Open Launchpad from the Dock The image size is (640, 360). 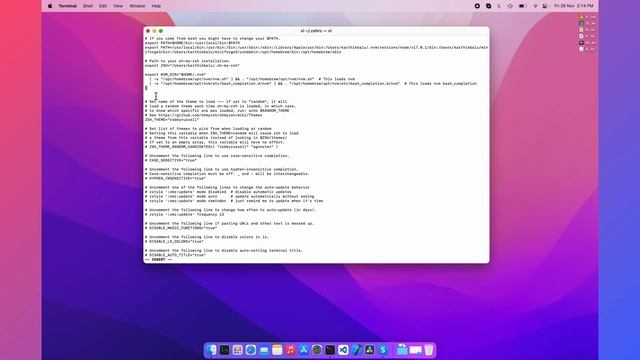(x=238, y=350)
